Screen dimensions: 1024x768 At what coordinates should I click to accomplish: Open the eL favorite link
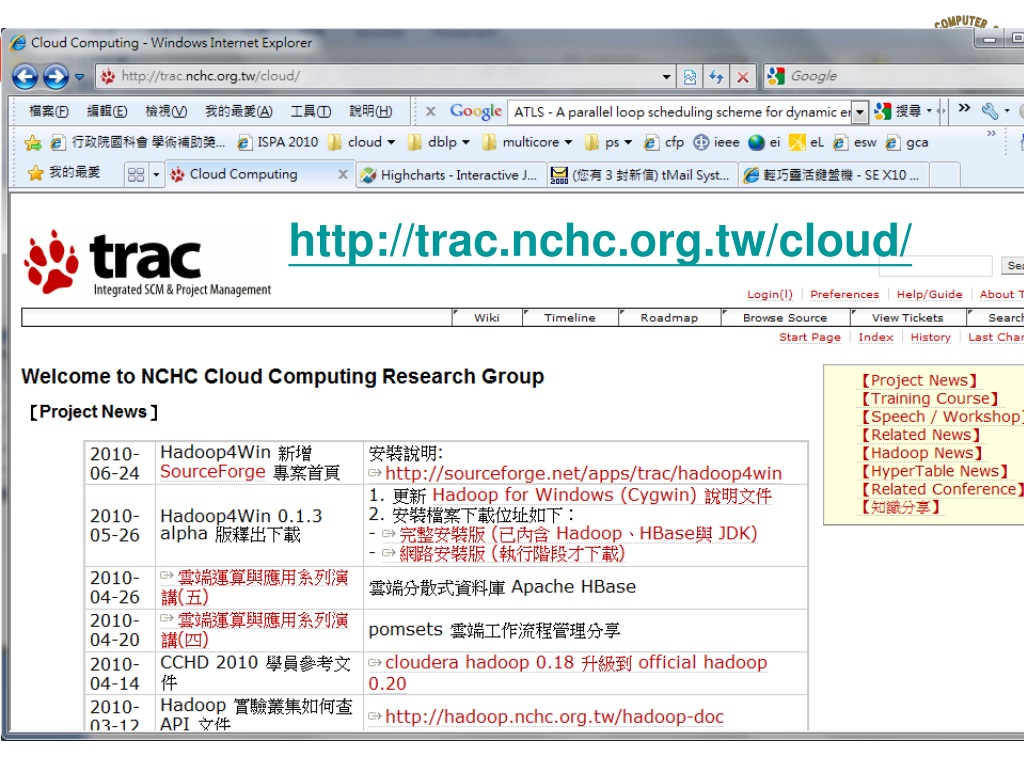tap(807, 142)
